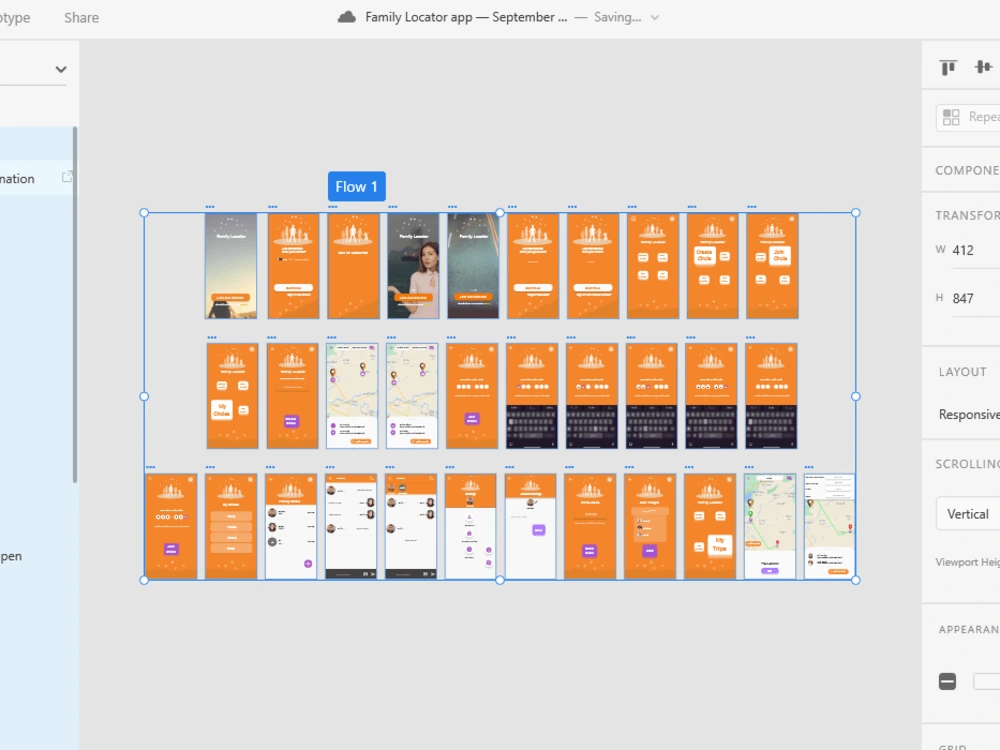Click the Distribute icon next to Align Top

pyautogui.click(x=983, y=67)
